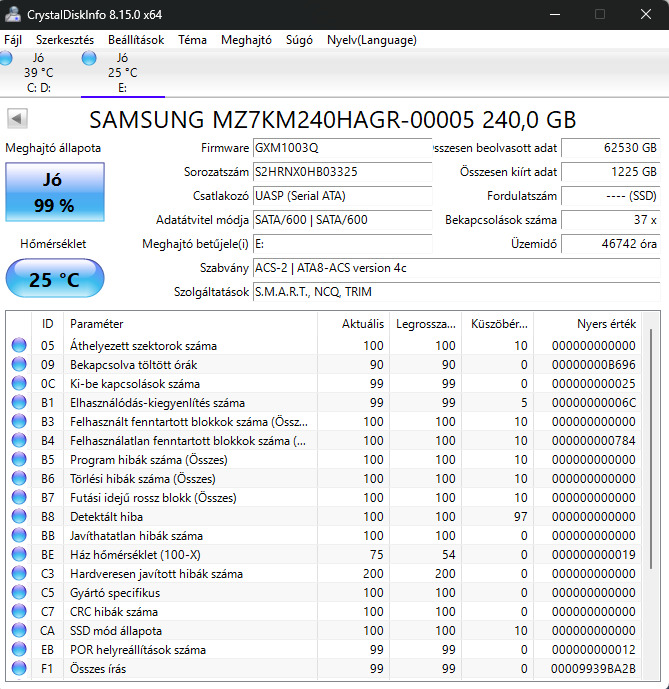Click the status orb of attribute B3
The height and width of the screenshot is (689, 669).
[x=19, y=421]
